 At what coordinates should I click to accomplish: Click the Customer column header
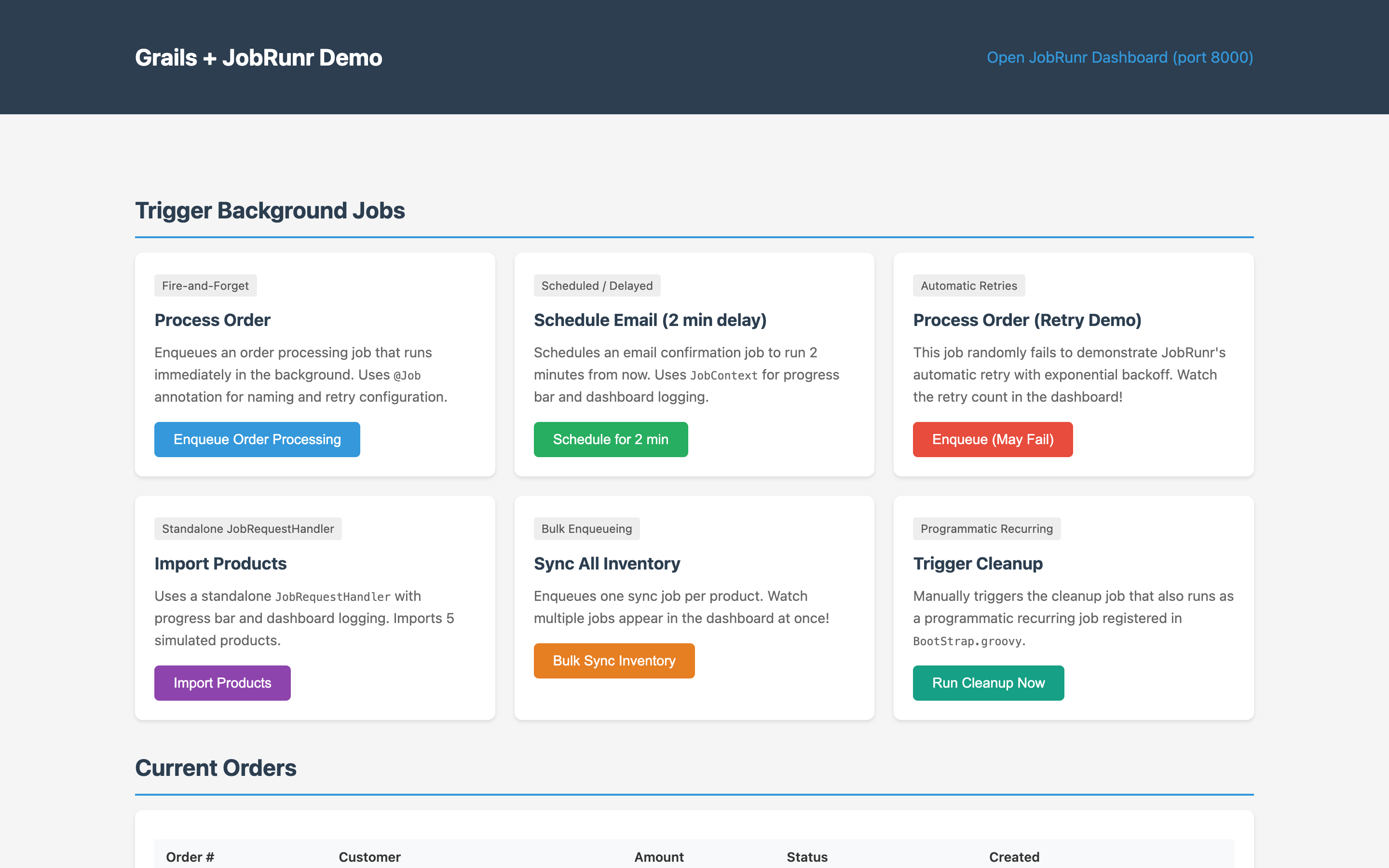(x=369, y=857)
